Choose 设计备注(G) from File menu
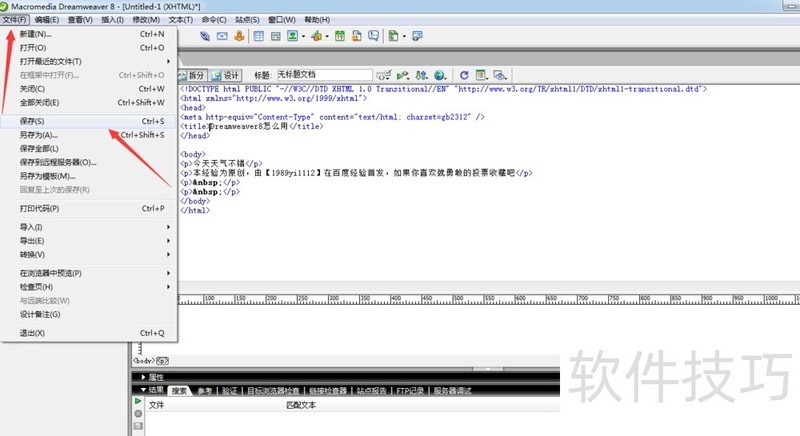 pos(89,315)
